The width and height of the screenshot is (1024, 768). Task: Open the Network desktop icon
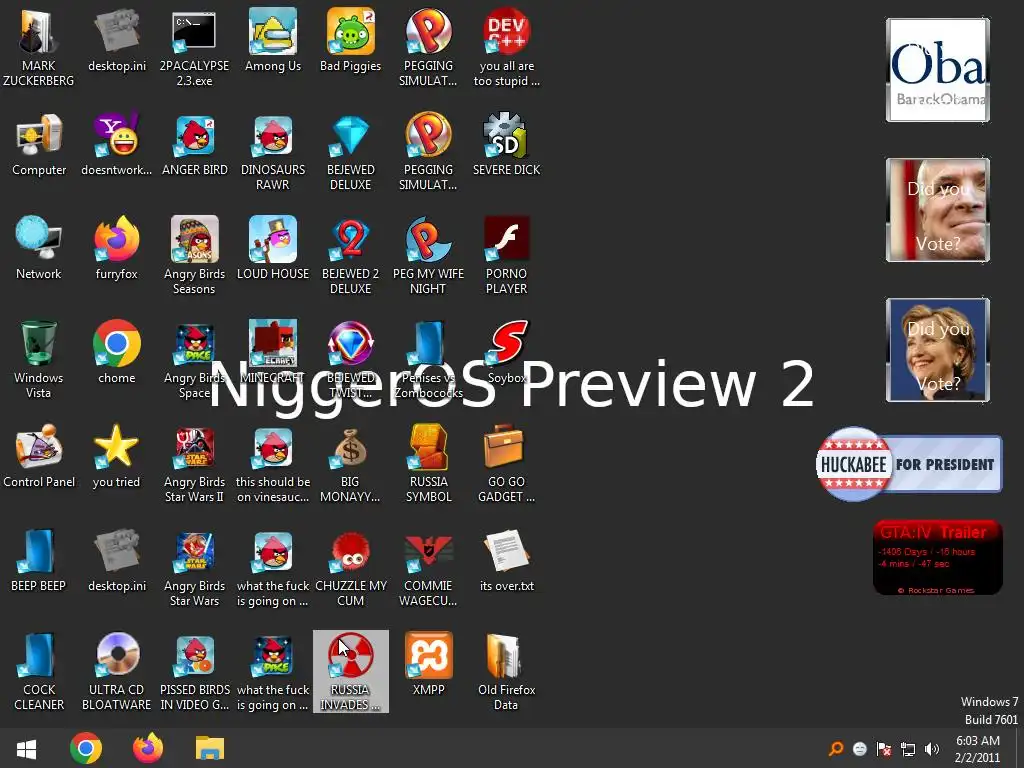pos(39,249)
